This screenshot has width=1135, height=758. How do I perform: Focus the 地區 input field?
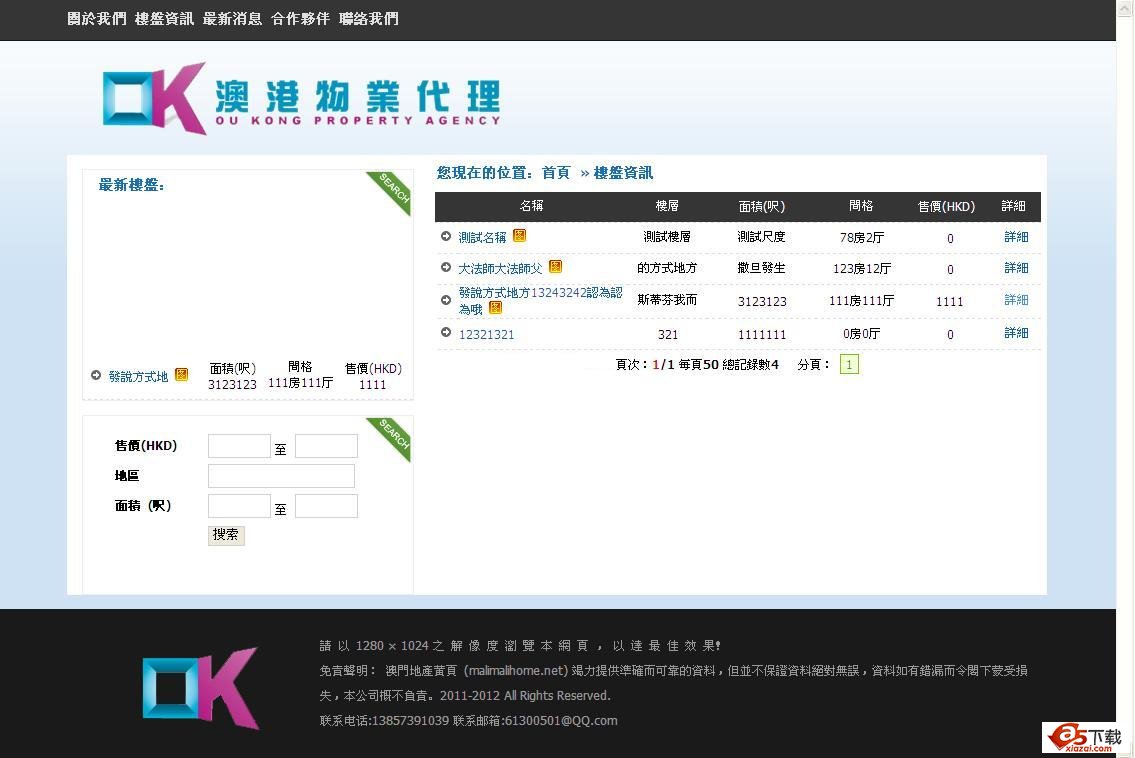[282, 476]
